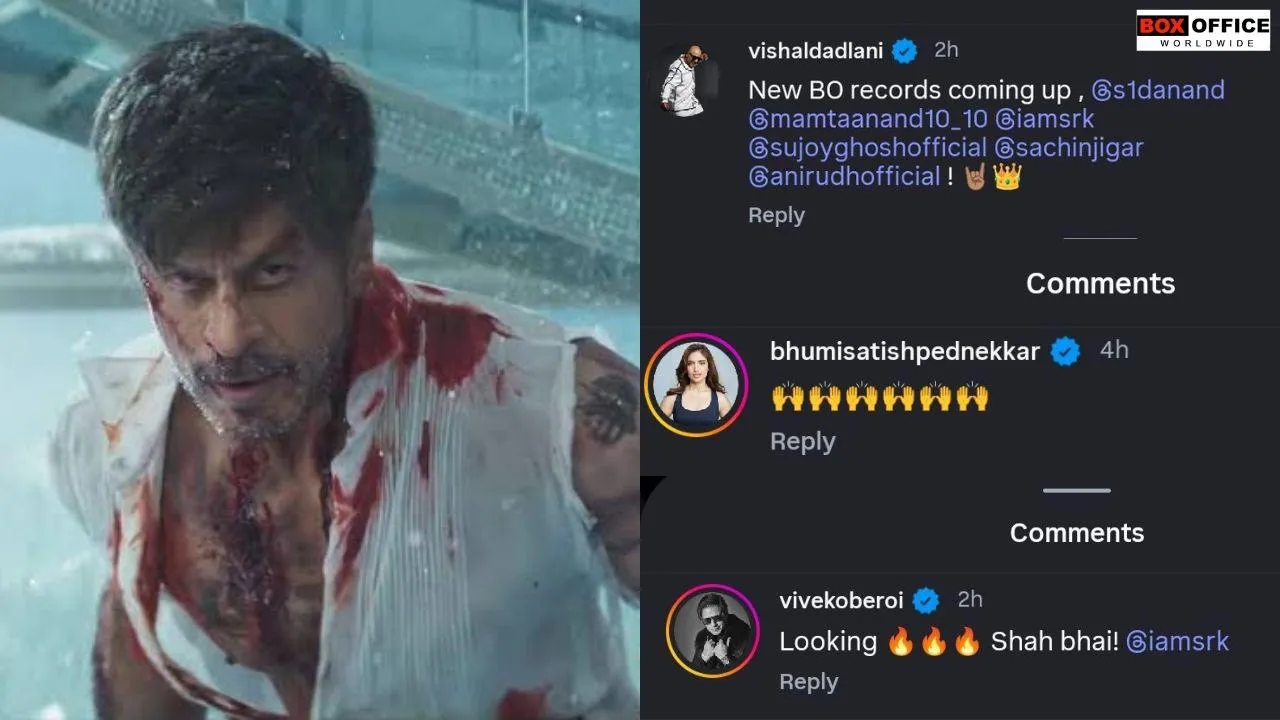Click the bloodied-shirt movie still image

(x=320, y=360)
